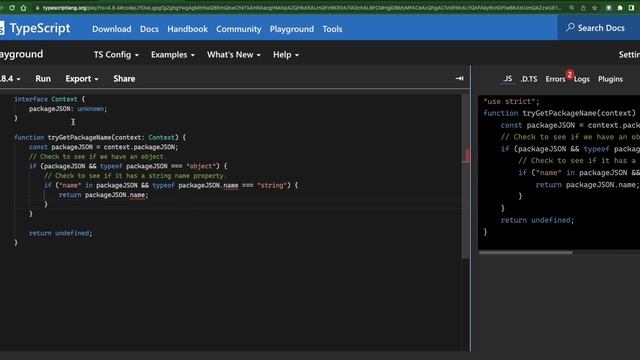
Task: Open the Handbook nav link
Action: click(187, 29)
